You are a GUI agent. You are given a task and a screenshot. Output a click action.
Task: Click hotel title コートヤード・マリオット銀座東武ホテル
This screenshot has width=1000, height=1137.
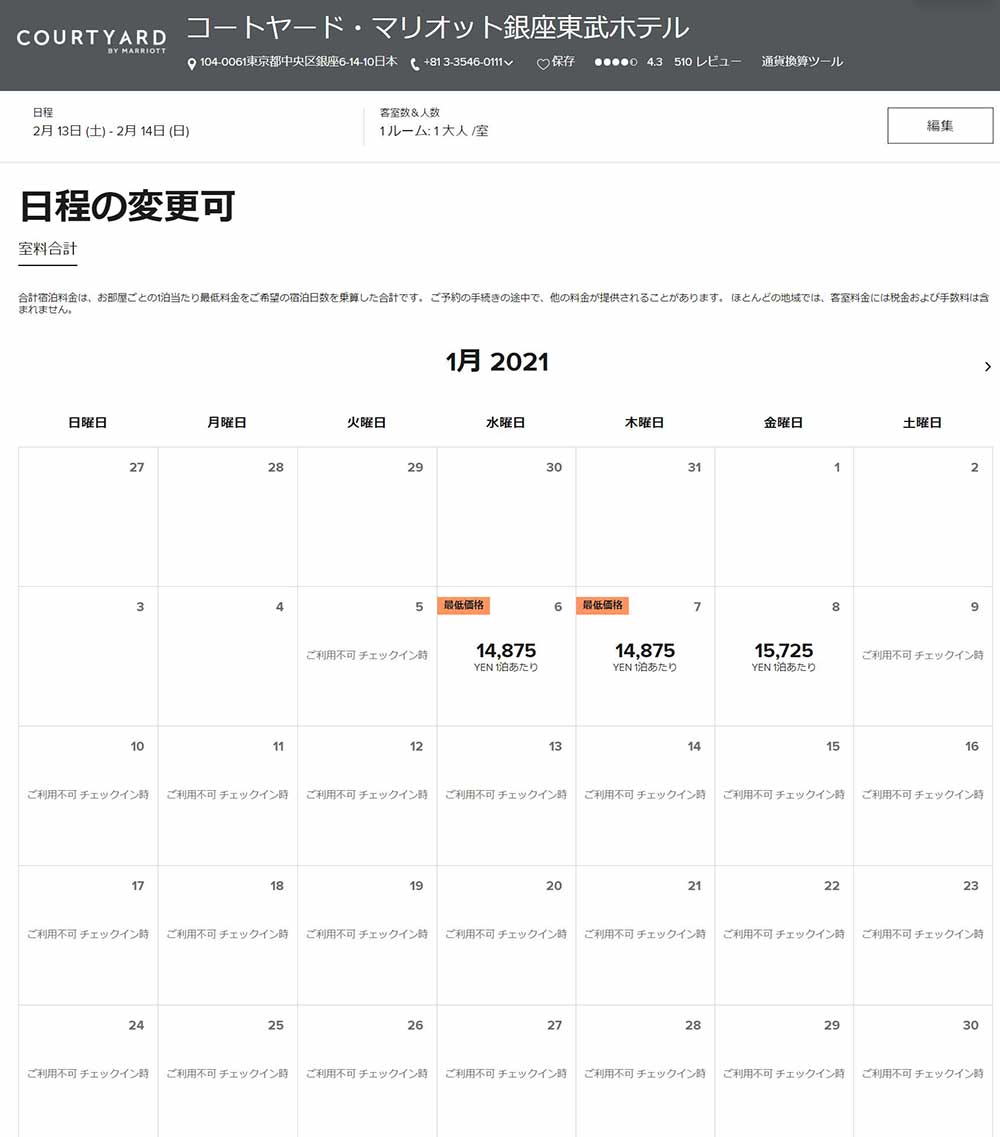pos(438,28)
